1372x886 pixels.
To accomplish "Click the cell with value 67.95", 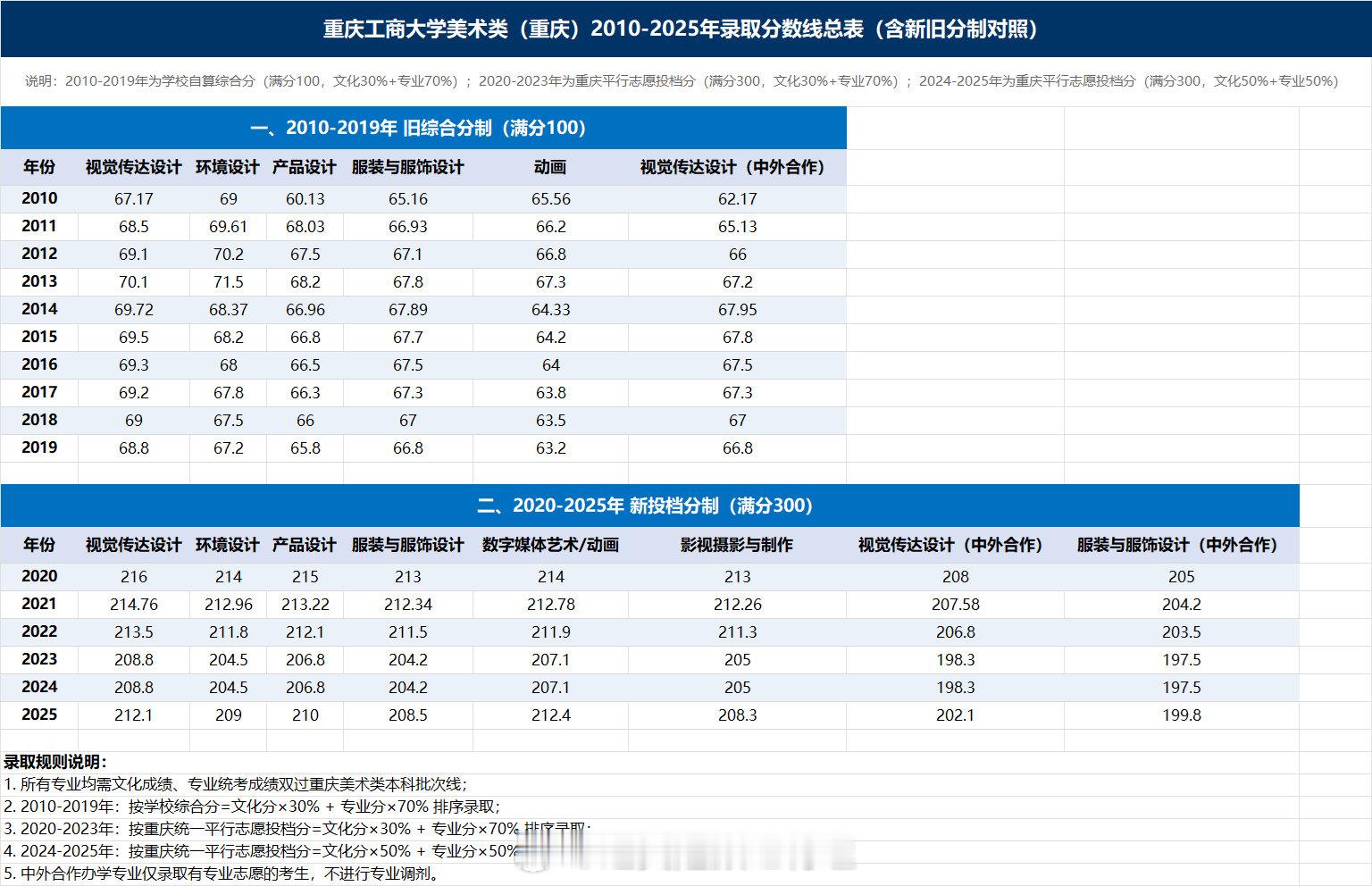I will (x=738, y=310).
